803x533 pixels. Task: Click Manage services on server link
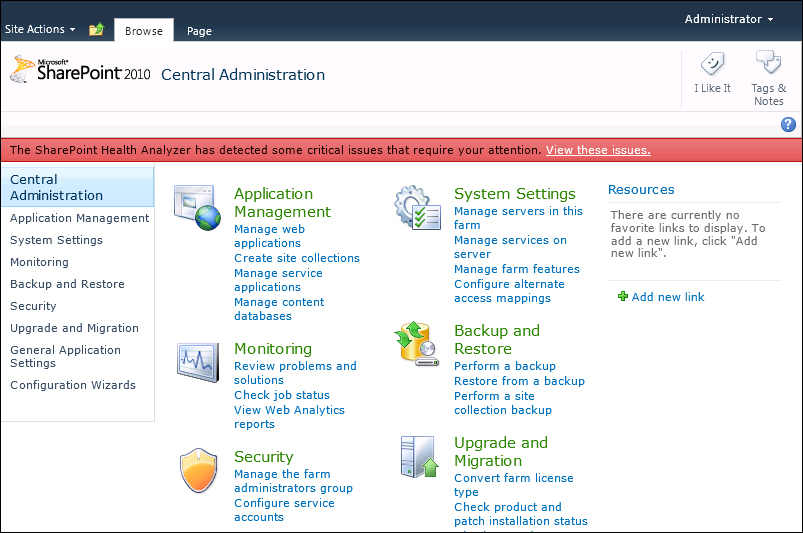pyautogui.click(x=510, y=247)
